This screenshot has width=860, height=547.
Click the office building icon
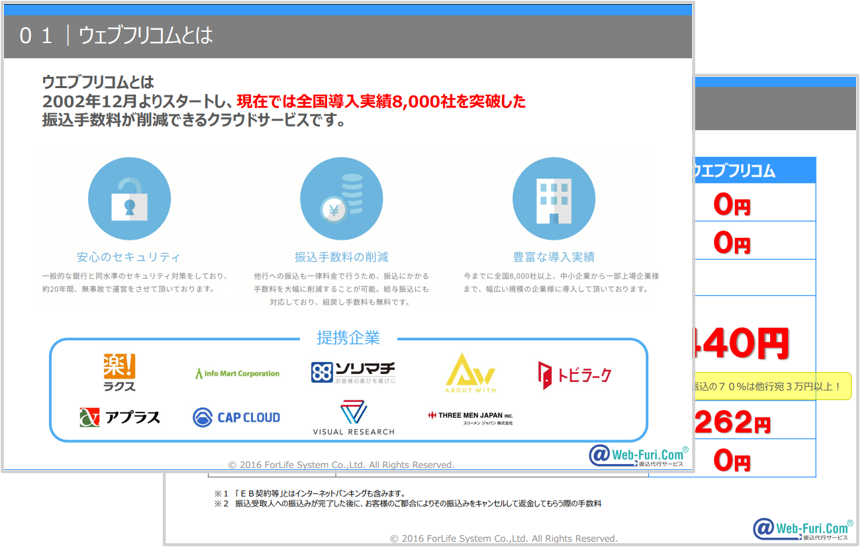tap(553, 199)
